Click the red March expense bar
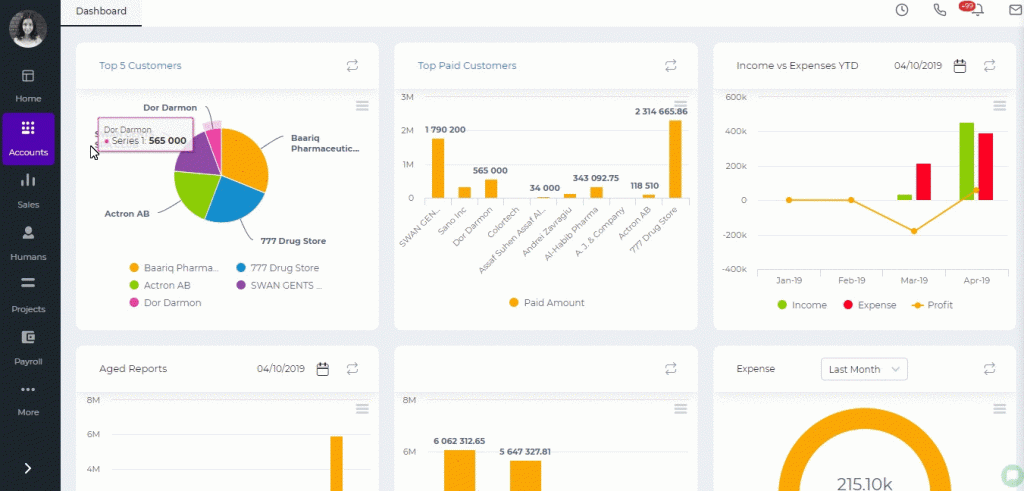The width and height of the screenshot is (1024, 491). [x=923, y=182]
